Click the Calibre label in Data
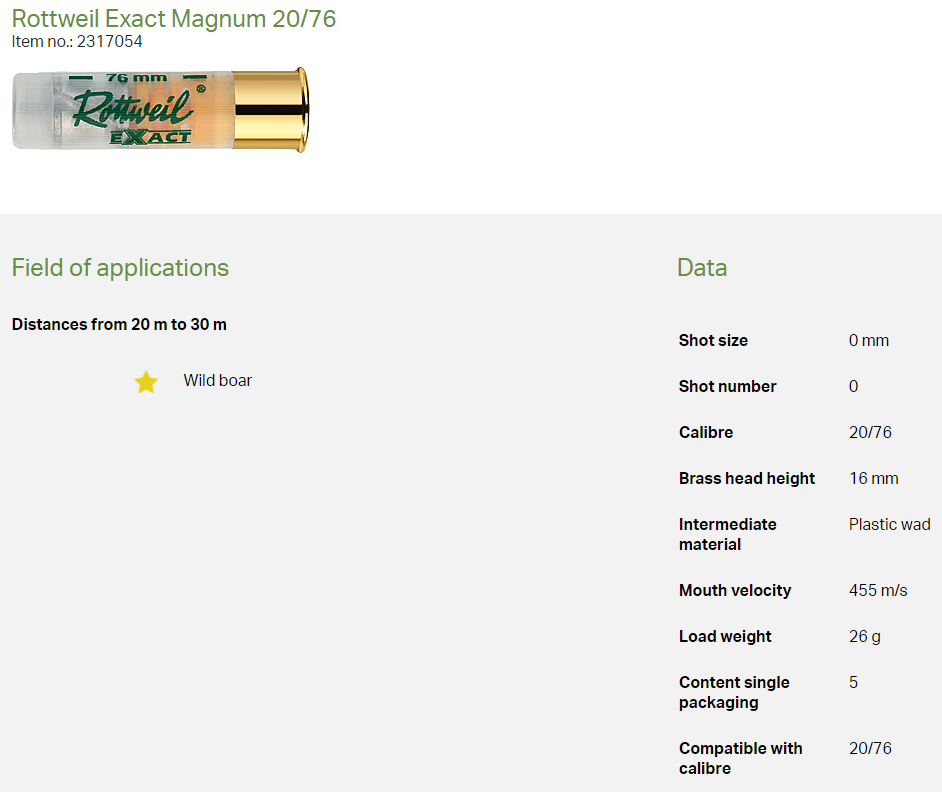Image resolution: width=942 pixels, height=792 pixels. 705,432
